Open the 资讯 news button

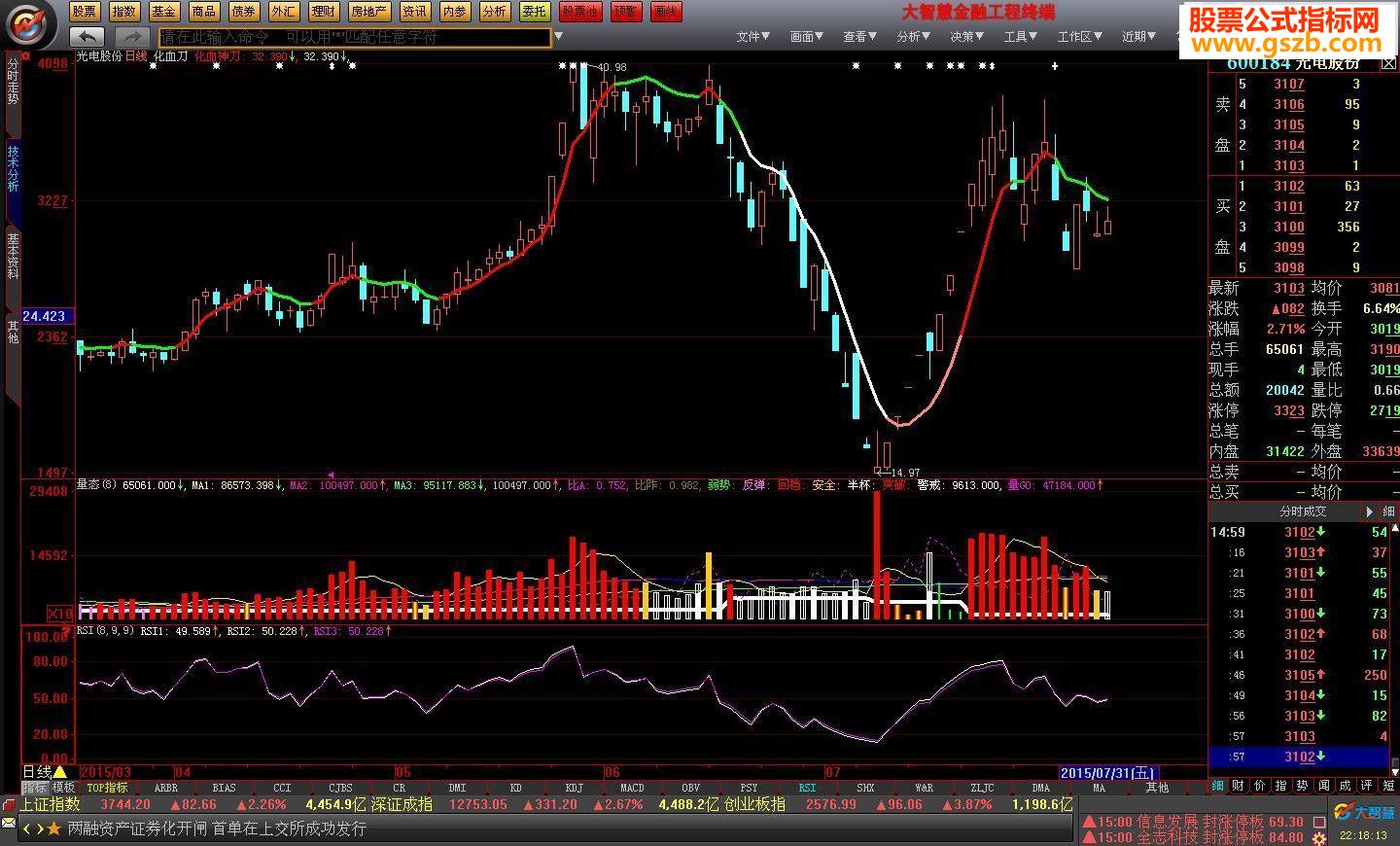[x=414, y=12]
